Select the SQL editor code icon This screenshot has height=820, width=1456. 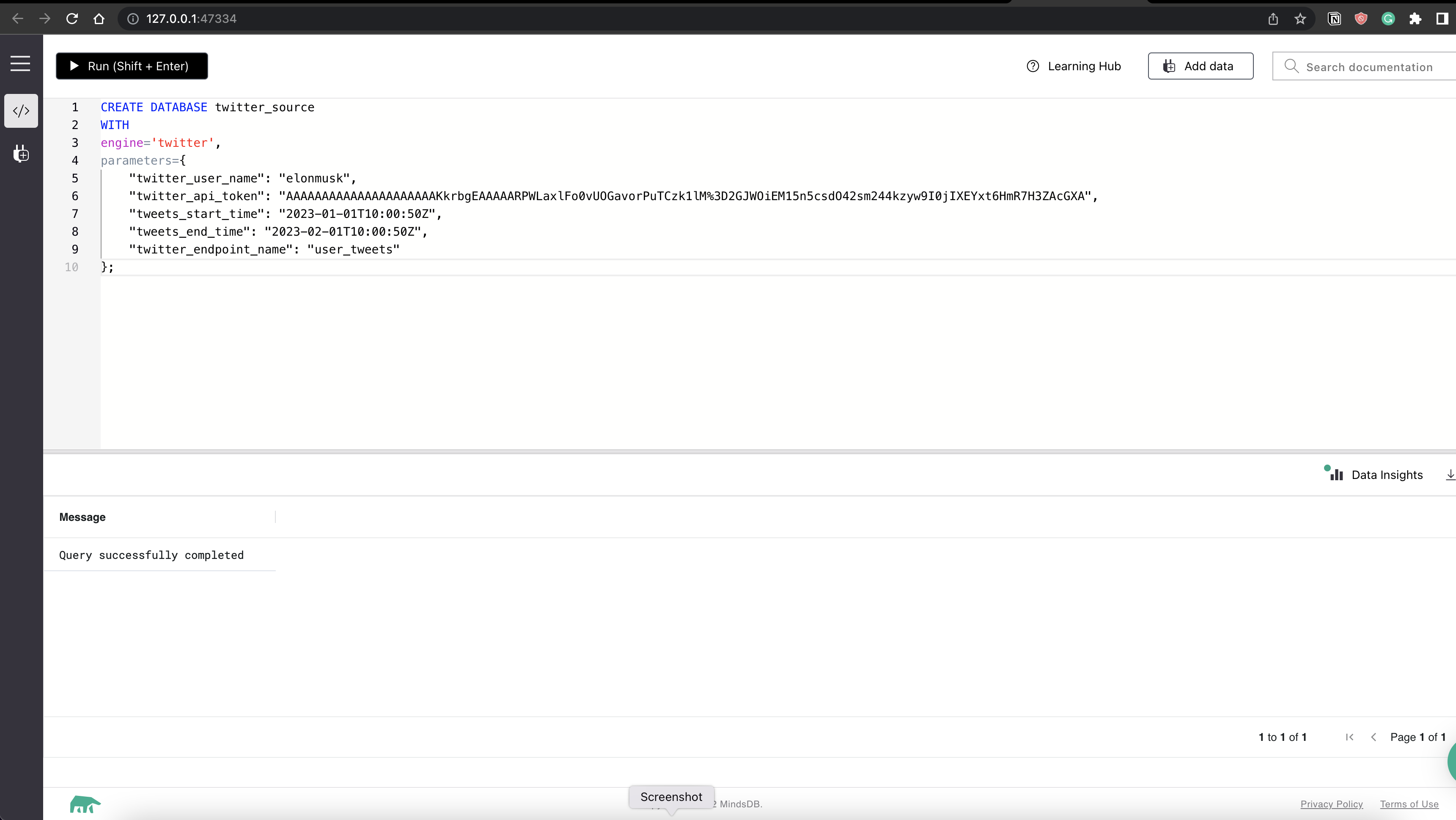[x=21, y=111]
